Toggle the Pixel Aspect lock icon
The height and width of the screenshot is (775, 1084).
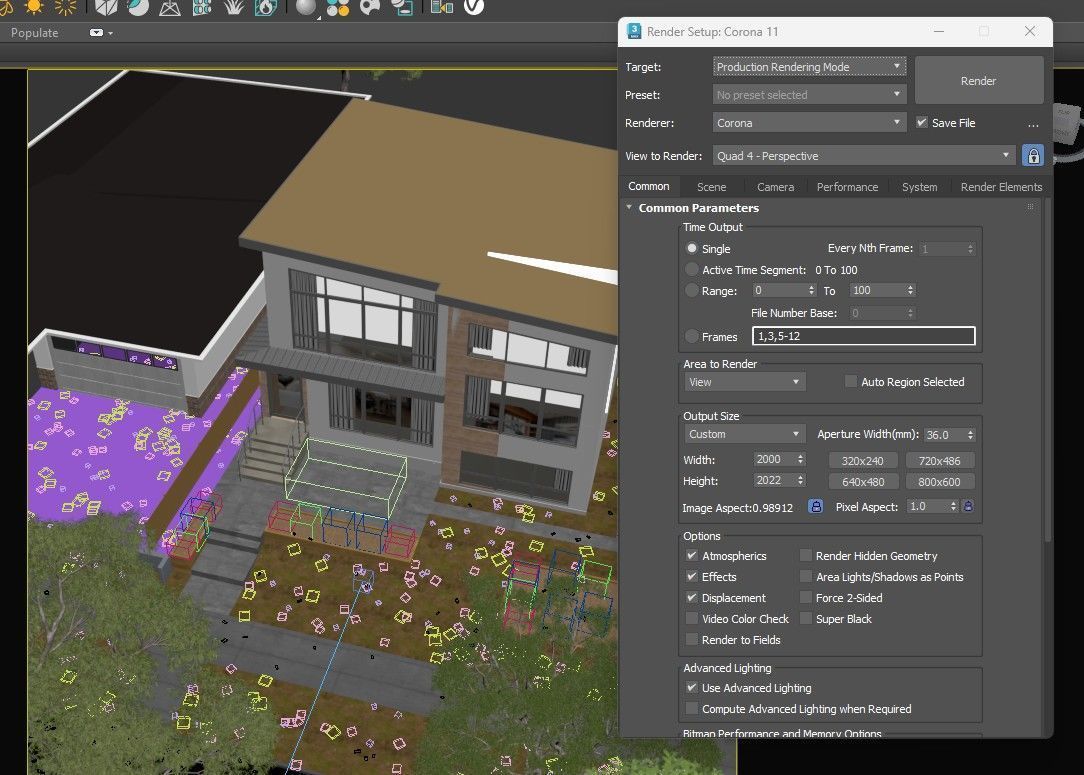click(968, 506)
